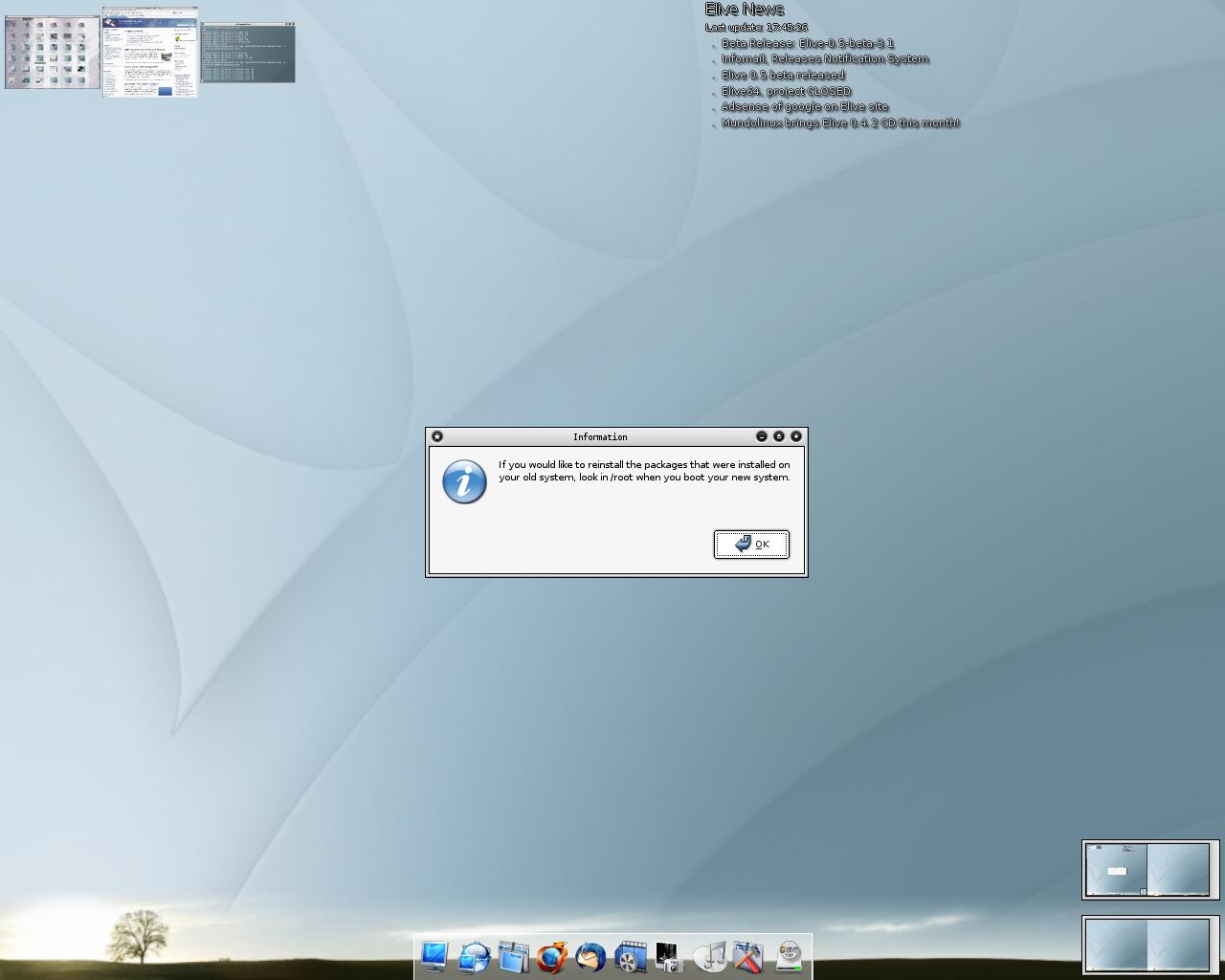Open the tools configuration panel icon in dock
This screenshot has width=1225, height=980.
749,956
